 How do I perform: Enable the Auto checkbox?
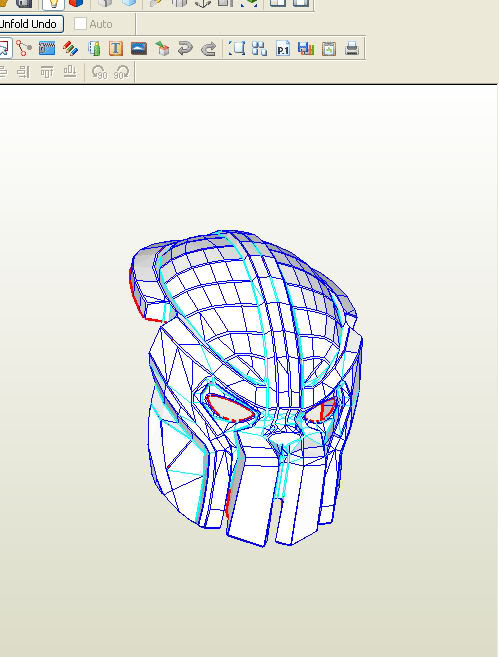[x=80, y=24]
